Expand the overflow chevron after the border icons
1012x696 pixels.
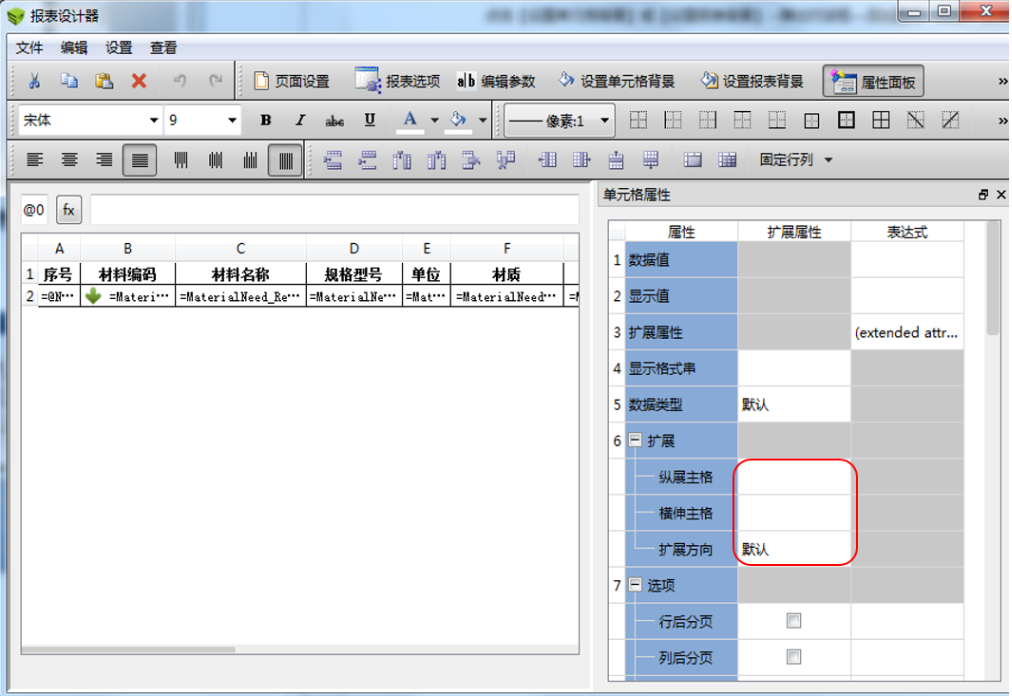1002,121
